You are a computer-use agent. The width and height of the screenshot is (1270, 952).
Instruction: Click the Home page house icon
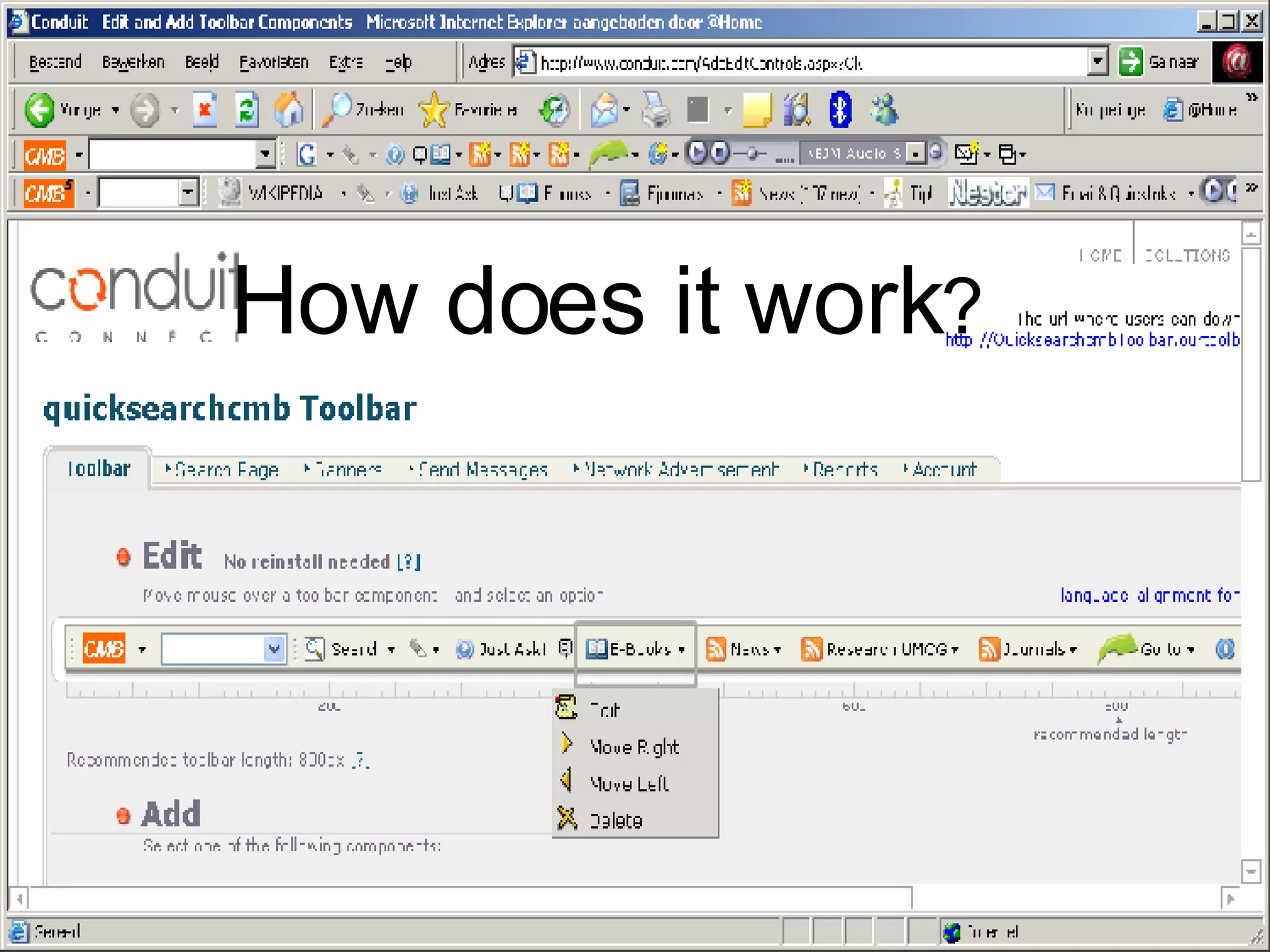coord(289,110)
